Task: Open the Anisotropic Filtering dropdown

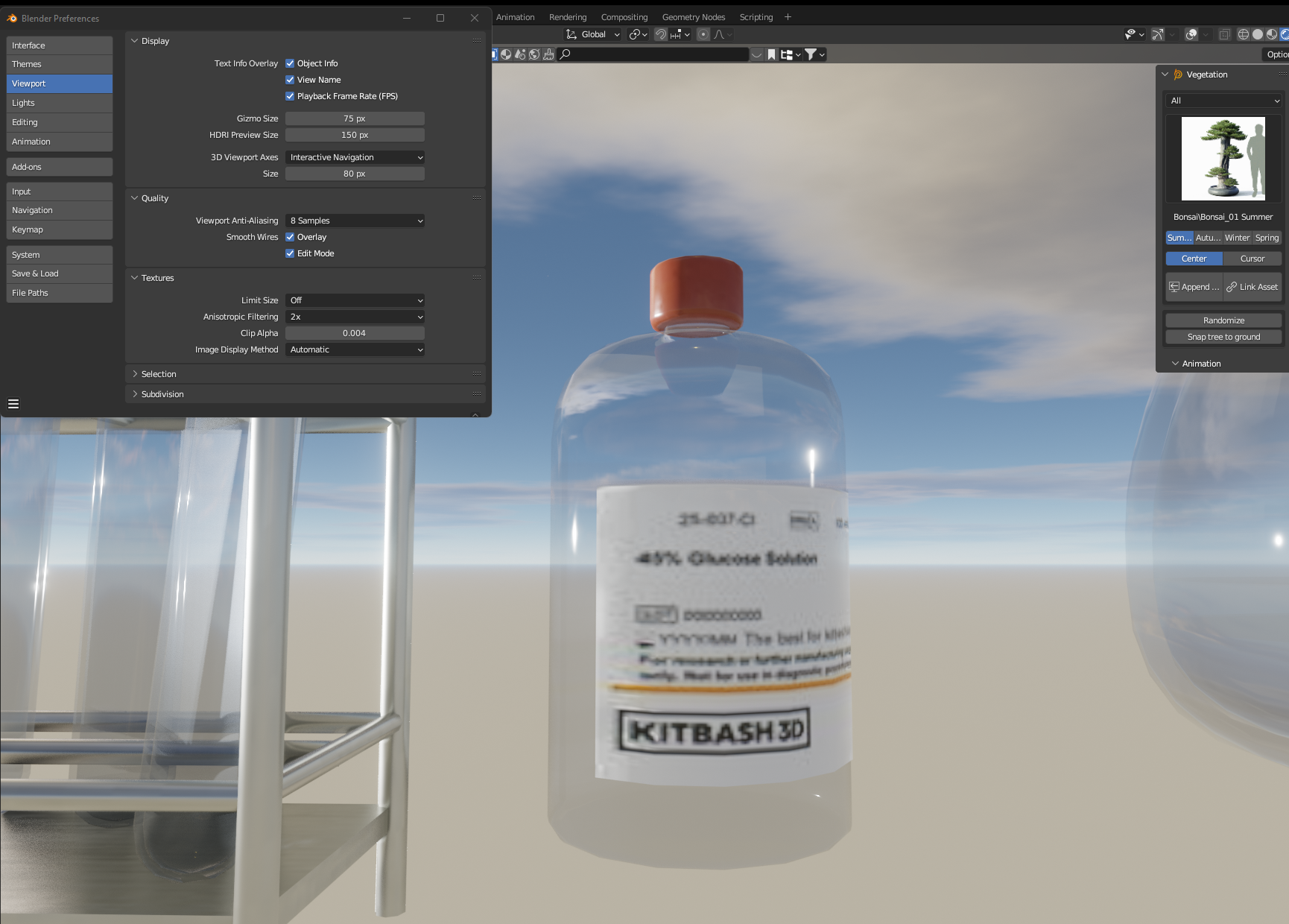Action: pos(355,317)
